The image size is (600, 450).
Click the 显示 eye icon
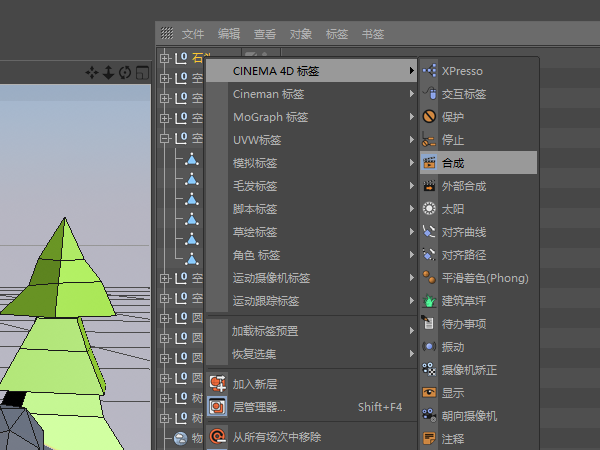[x=429, y=392]
